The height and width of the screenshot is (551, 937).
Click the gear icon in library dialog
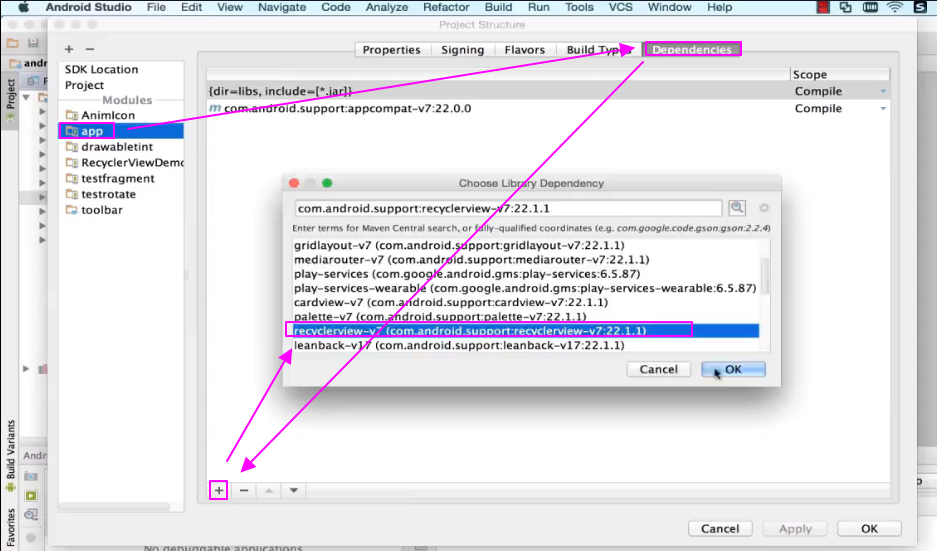click(764, 208)
